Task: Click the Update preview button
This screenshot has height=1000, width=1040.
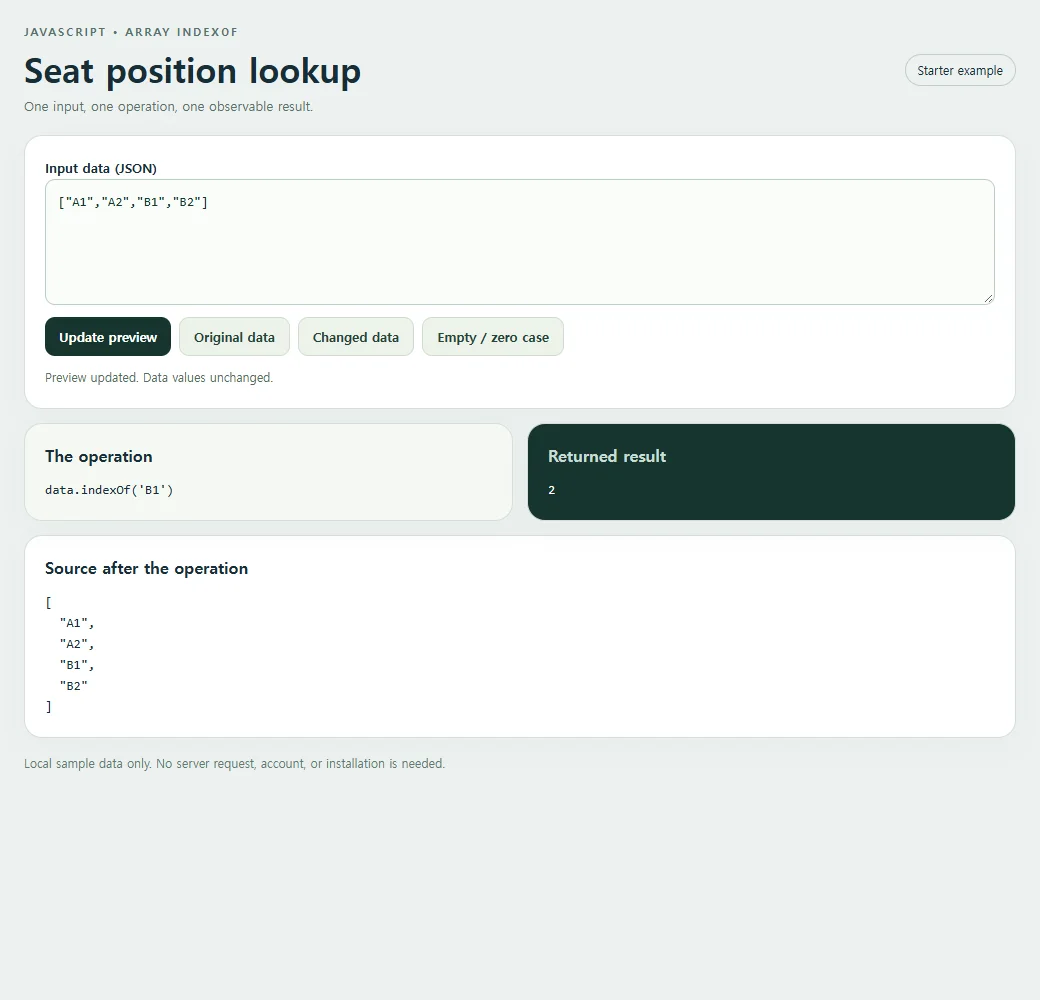Action: coord(108,337)
